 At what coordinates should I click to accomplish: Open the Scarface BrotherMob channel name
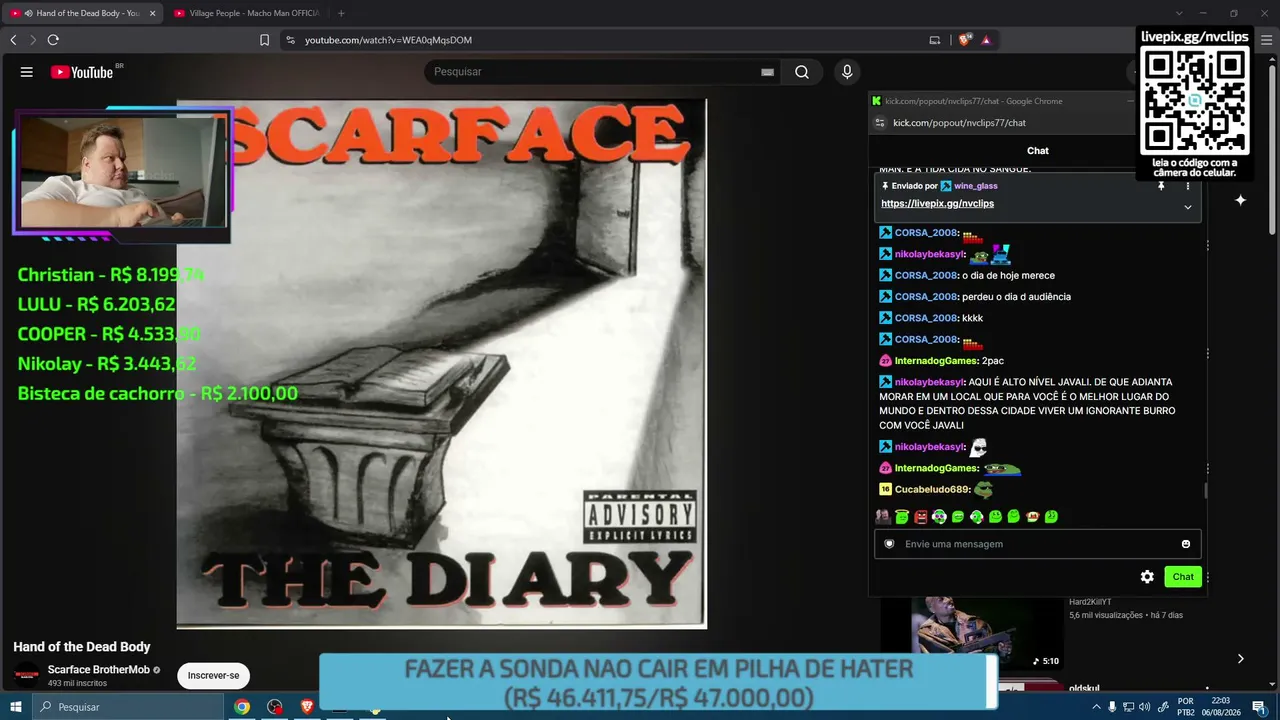[98, 670]
